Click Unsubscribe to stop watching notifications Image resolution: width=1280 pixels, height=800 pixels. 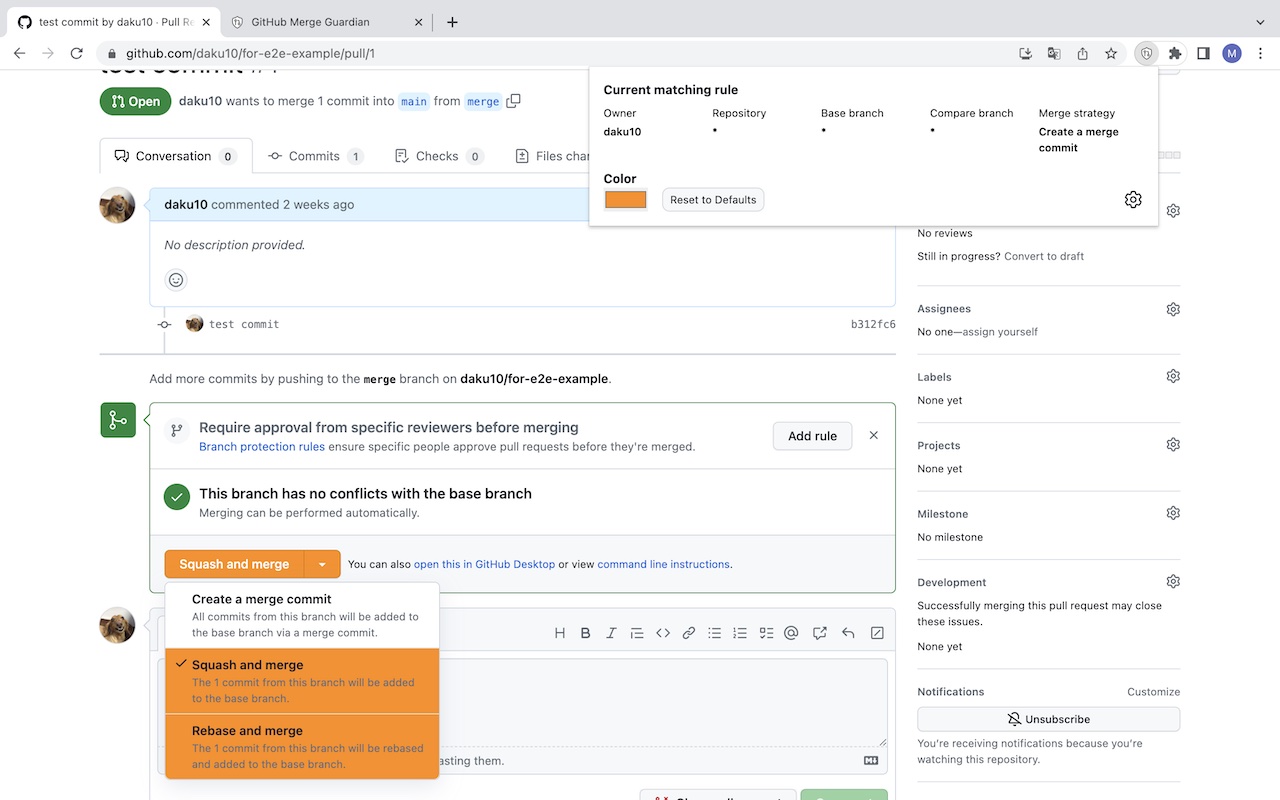[1048, 719]
